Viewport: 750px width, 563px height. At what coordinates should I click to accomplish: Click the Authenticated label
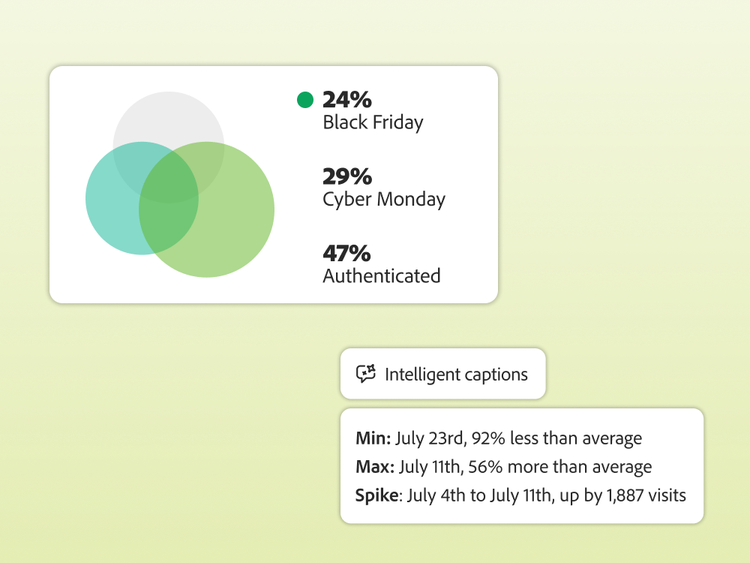click(381, 276)
